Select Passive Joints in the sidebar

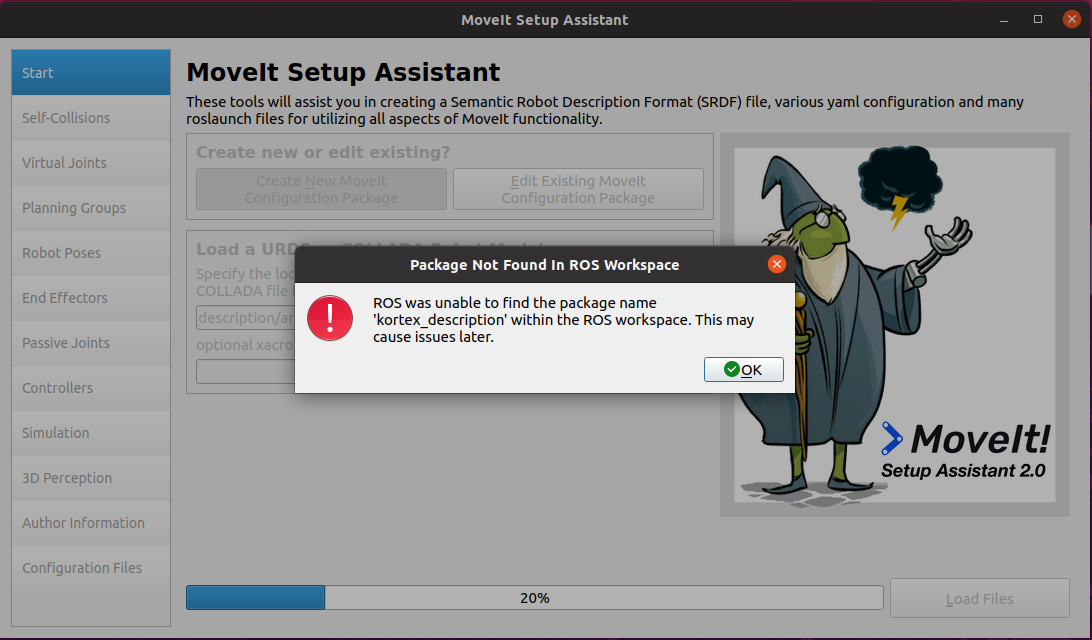90,342
